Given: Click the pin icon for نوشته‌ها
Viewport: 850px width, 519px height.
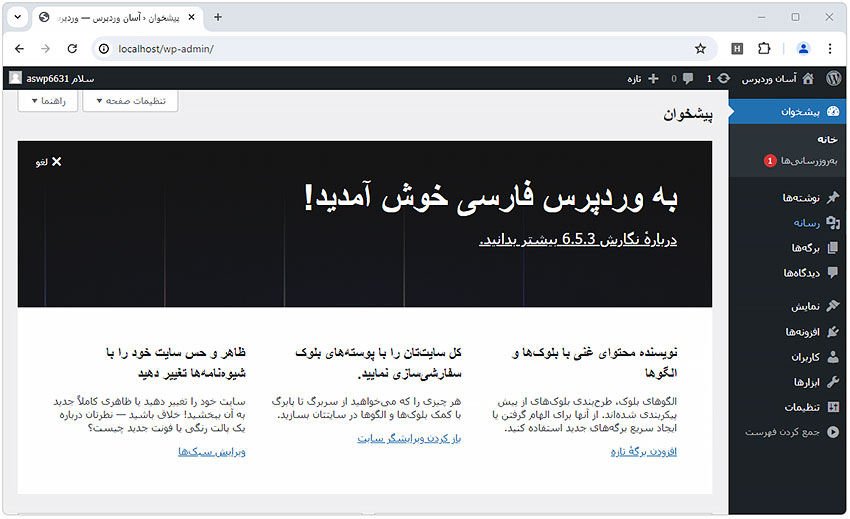Looking at the screenshot, I should pyautogui.click(x=833, y=197).
